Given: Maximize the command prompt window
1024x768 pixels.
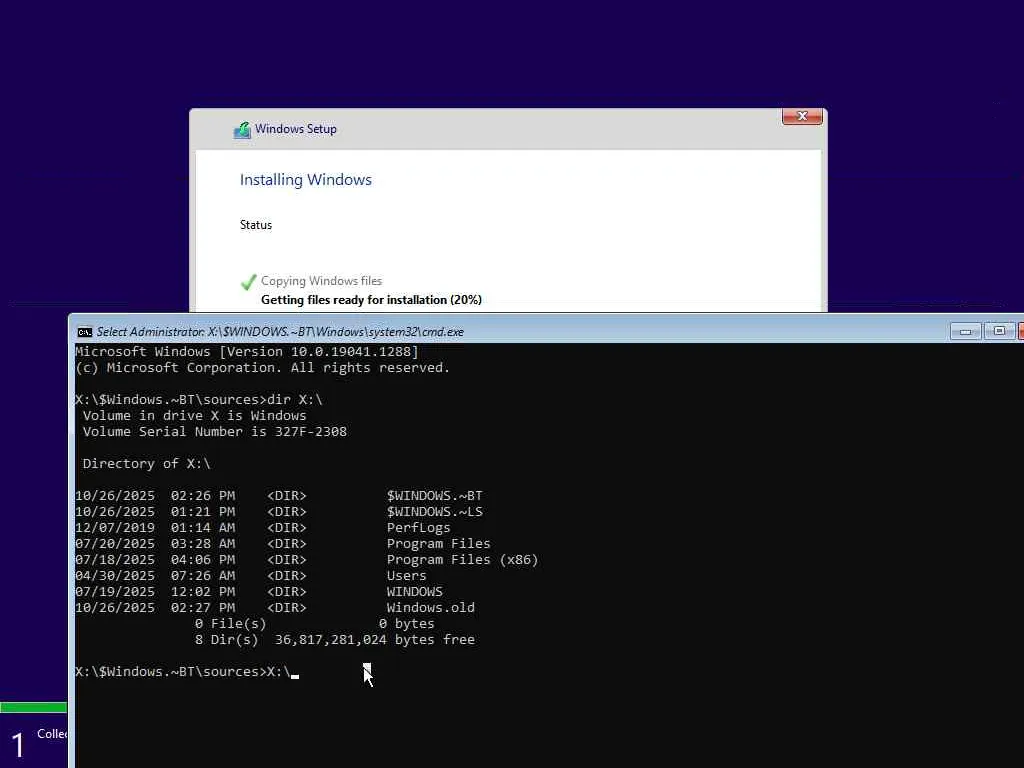Looking at the screenshot, I should (x=999, y=331).
